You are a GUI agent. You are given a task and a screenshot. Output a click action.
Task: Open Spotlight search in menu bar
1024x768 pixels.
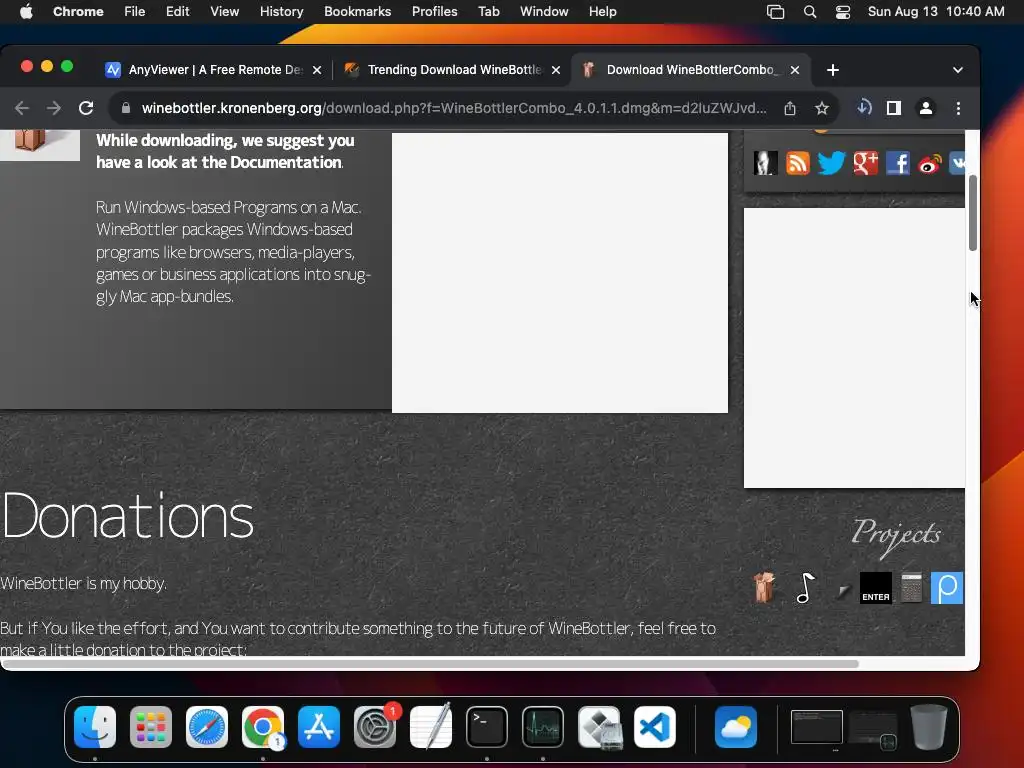pos(810,12)
